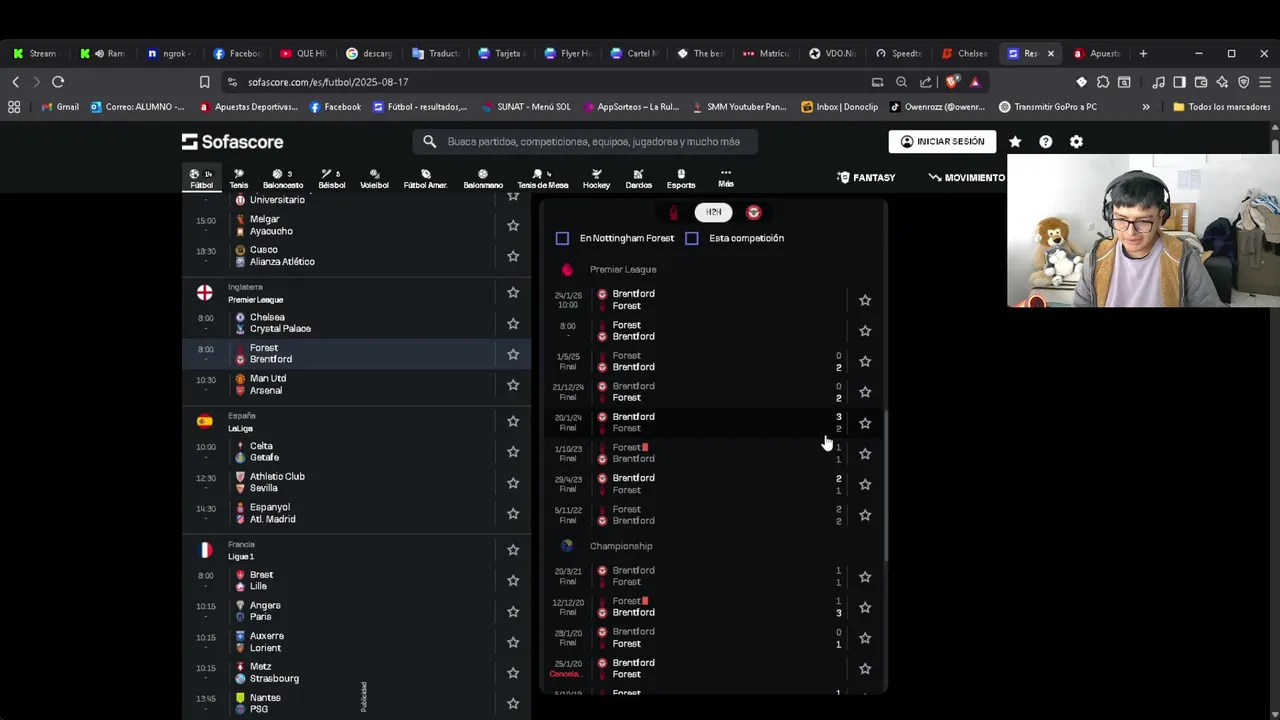Open favorites star in Sofascore header
The image size is (1280, 720).
[x=1015, y=142]
